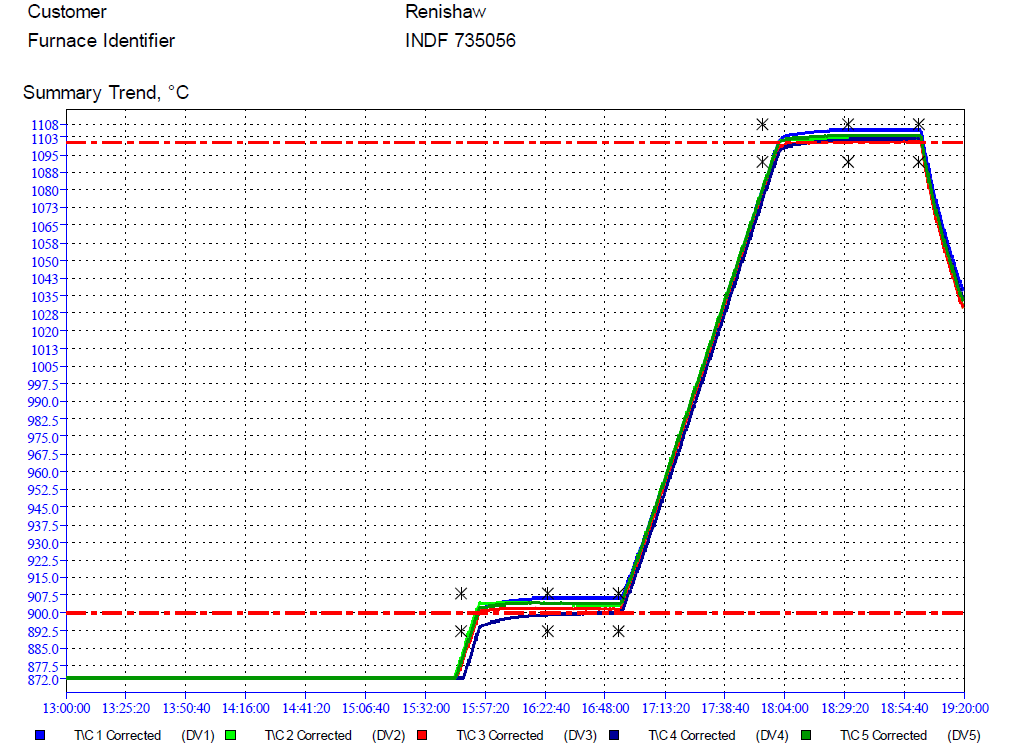Select the red T\C 3 Corrected legend swatch
1023x749 pixels.
422,735
